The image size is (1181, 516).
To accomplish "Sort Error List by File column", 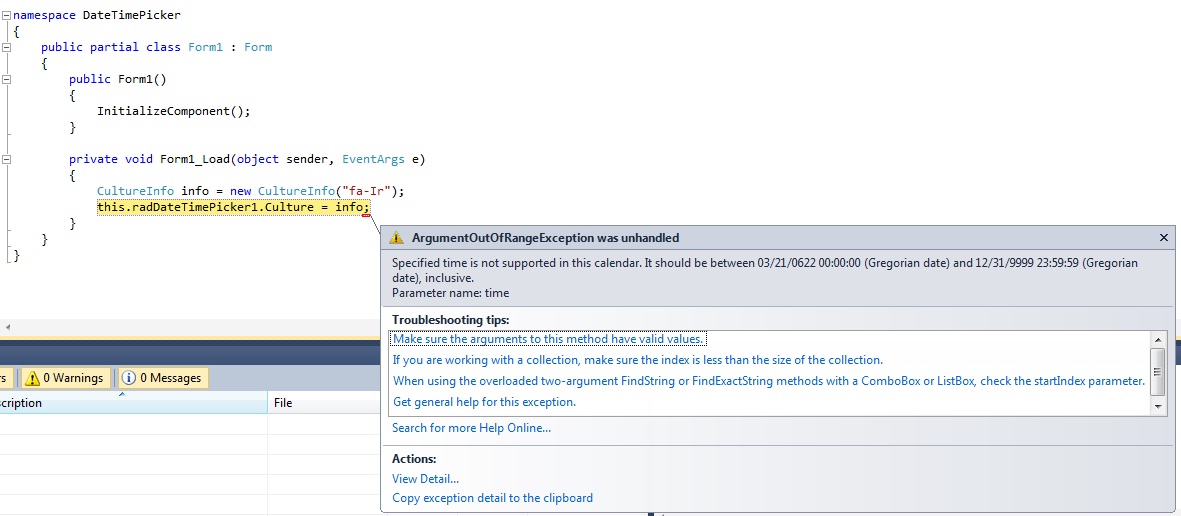I will coord(324,403).
